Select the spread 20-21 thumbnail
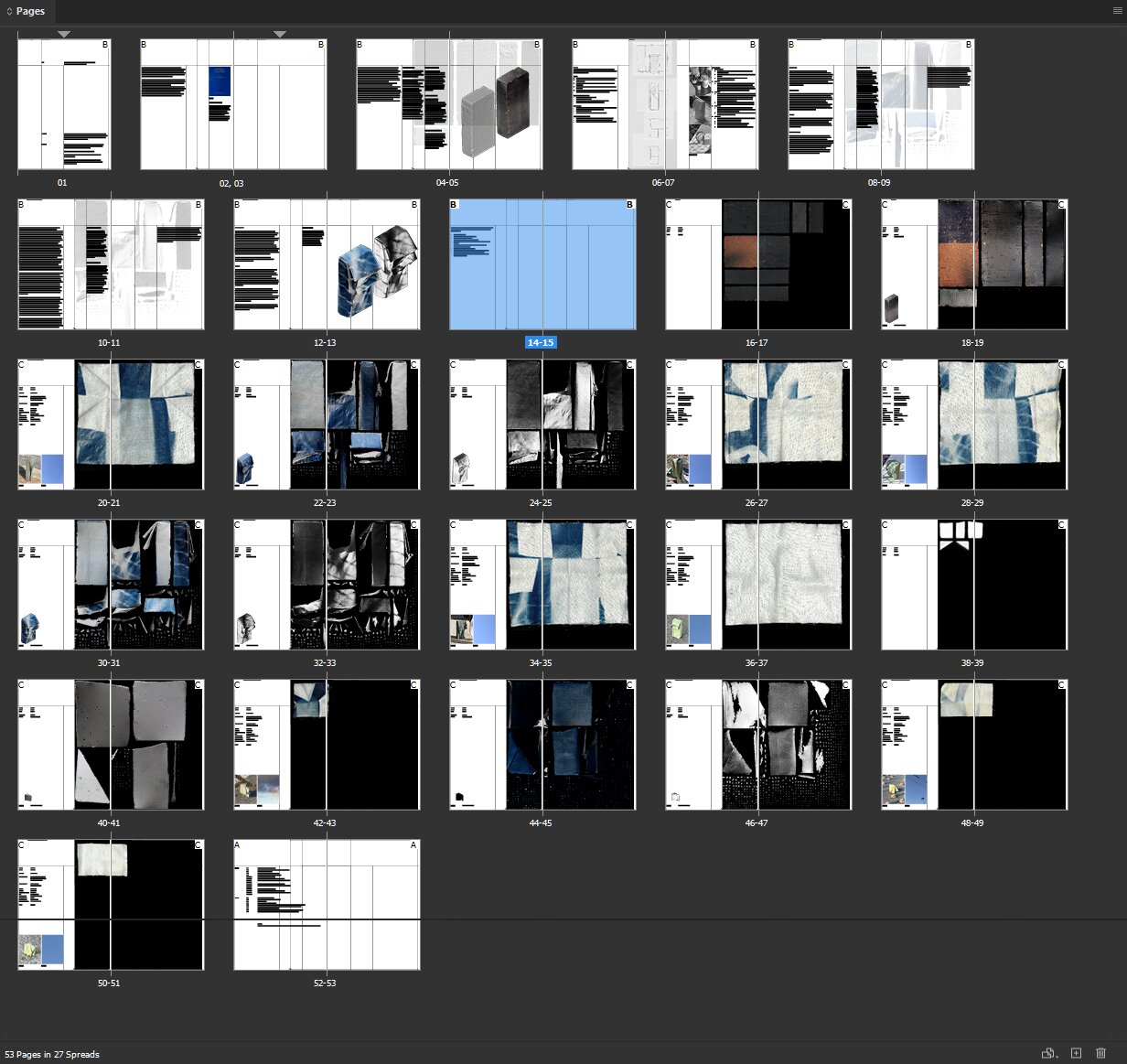The image size is (1127, 1064). pos(111,425)
